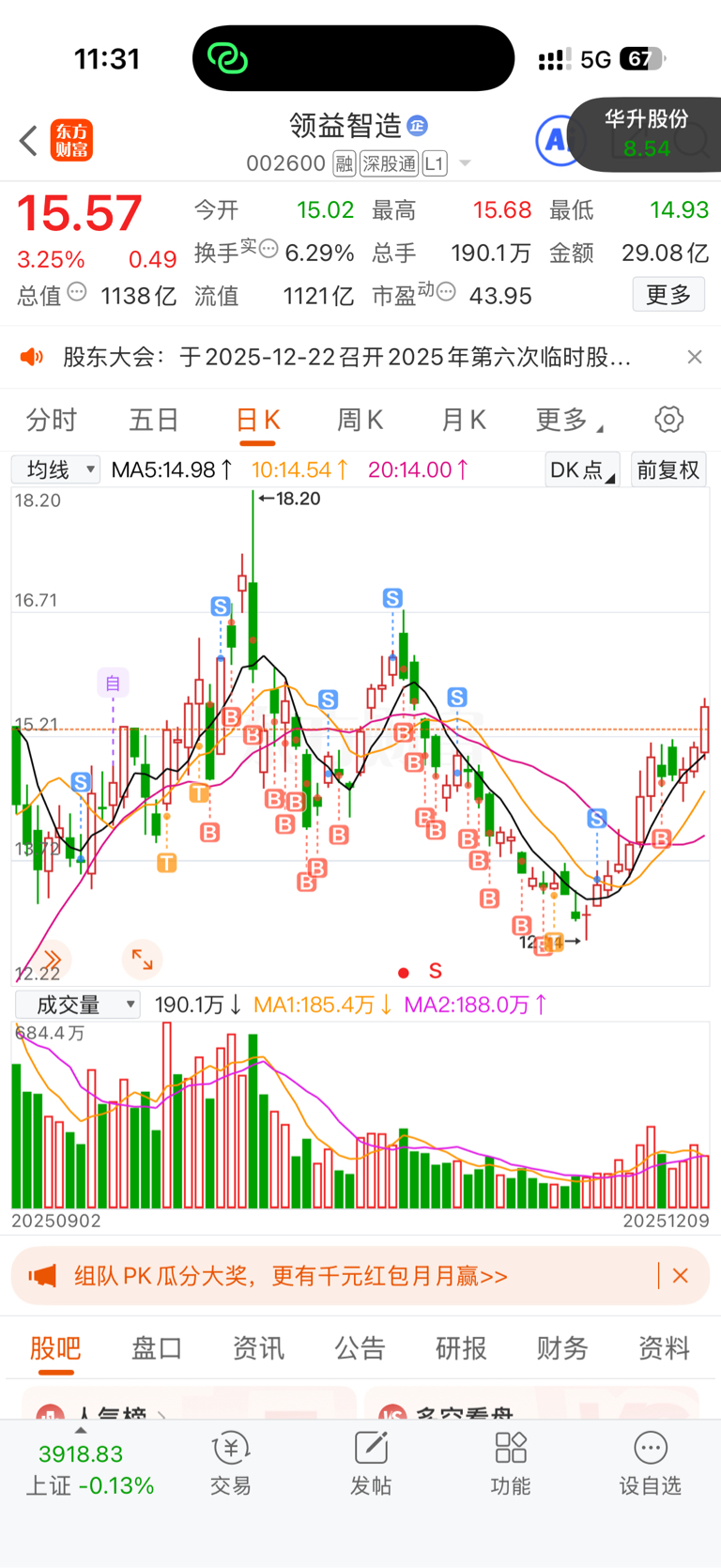Image resolution: width=721 pixels, height=1568 pixels.
Task: Expand stock tags dropdown arrow
Action: pos(465,164)
